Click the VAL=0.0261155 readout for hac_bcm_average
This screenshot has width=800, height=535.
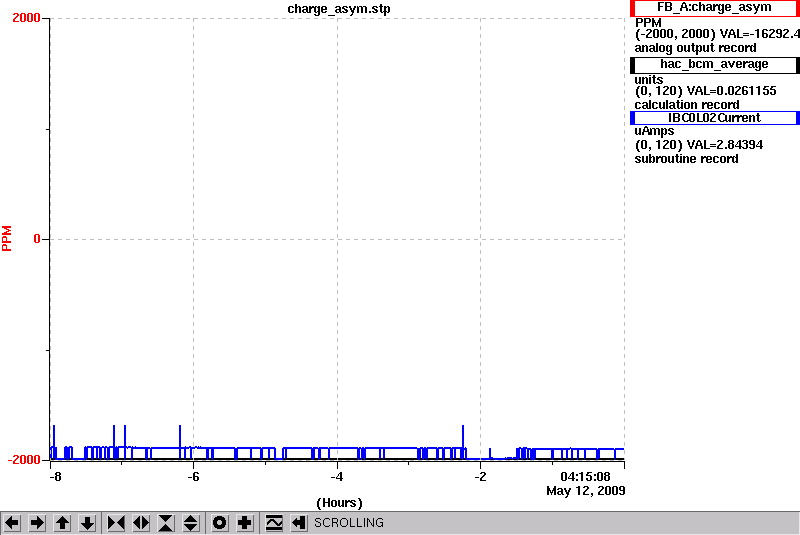point(732,91)
